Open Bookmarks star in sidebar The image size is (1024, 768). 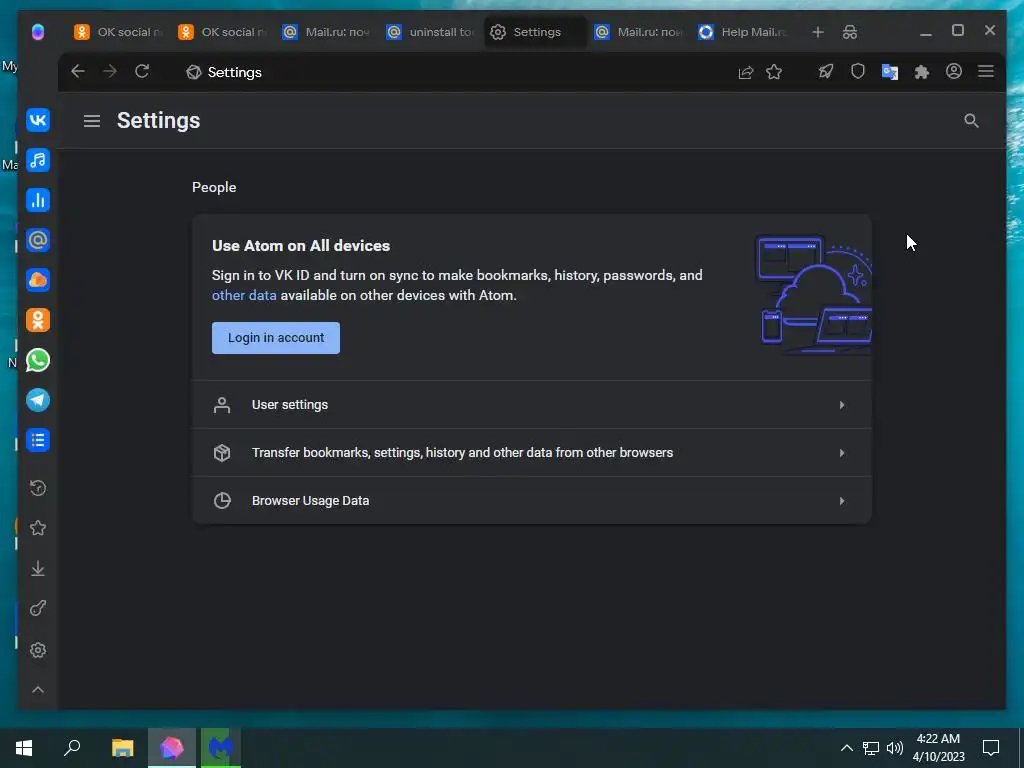[x=38, y=528]
